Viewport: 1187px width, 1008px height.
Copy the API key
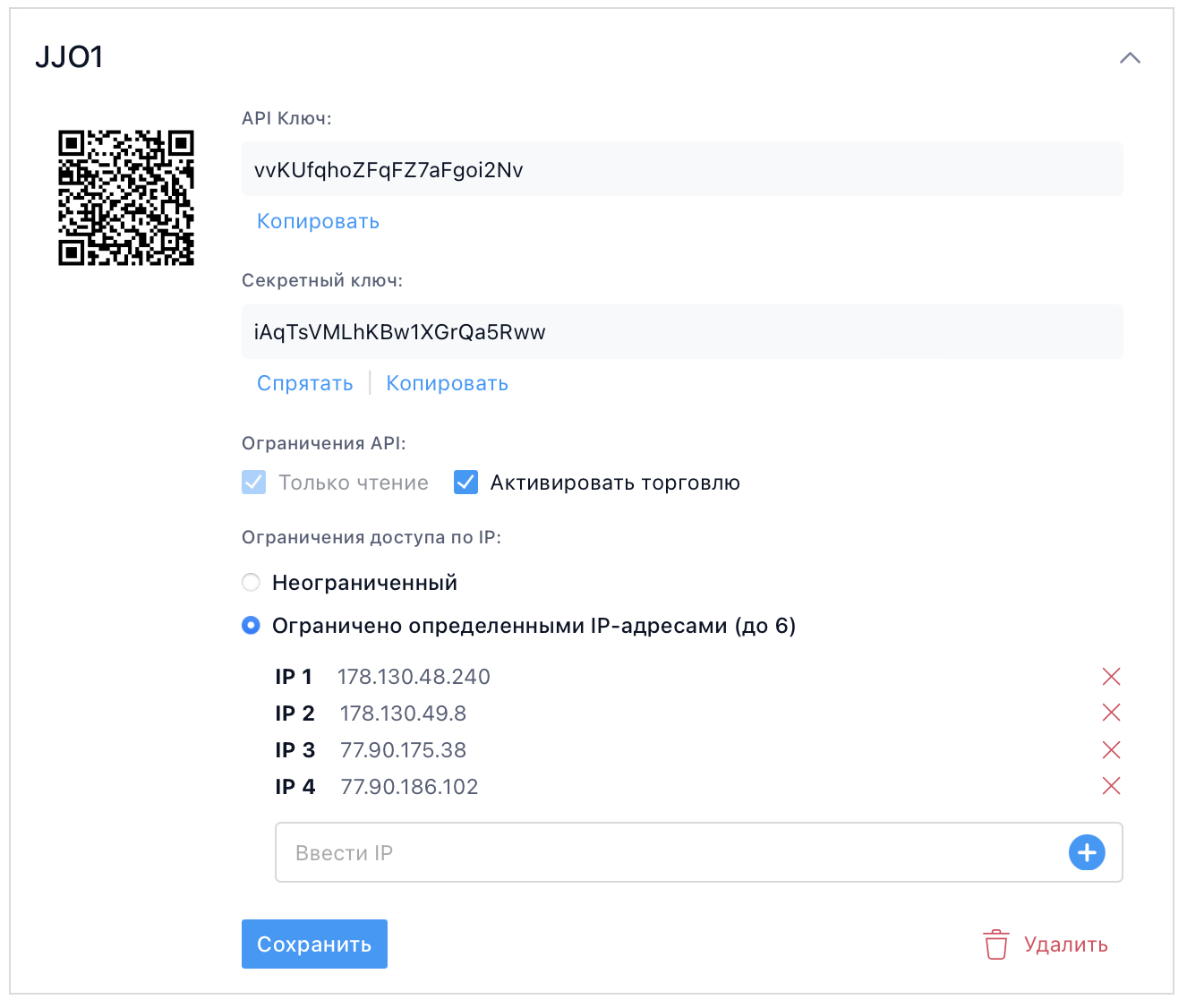[x=318, y=221]
